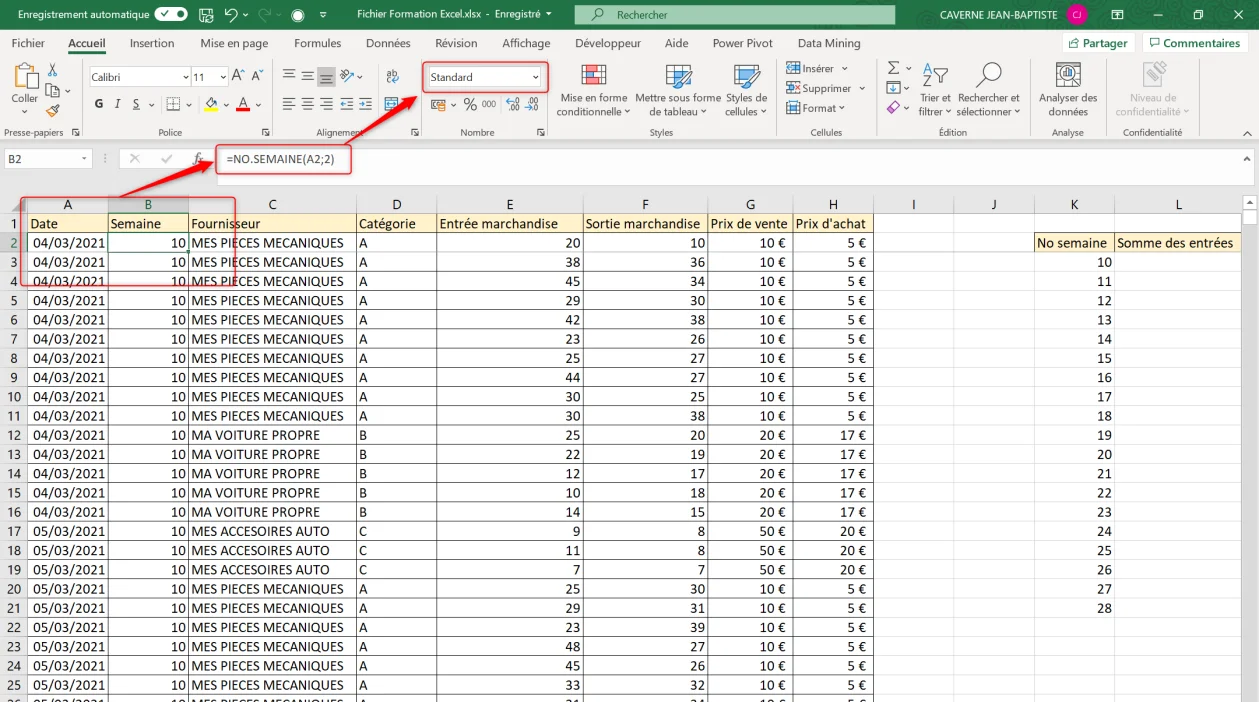Click the Borders icon

173,104
